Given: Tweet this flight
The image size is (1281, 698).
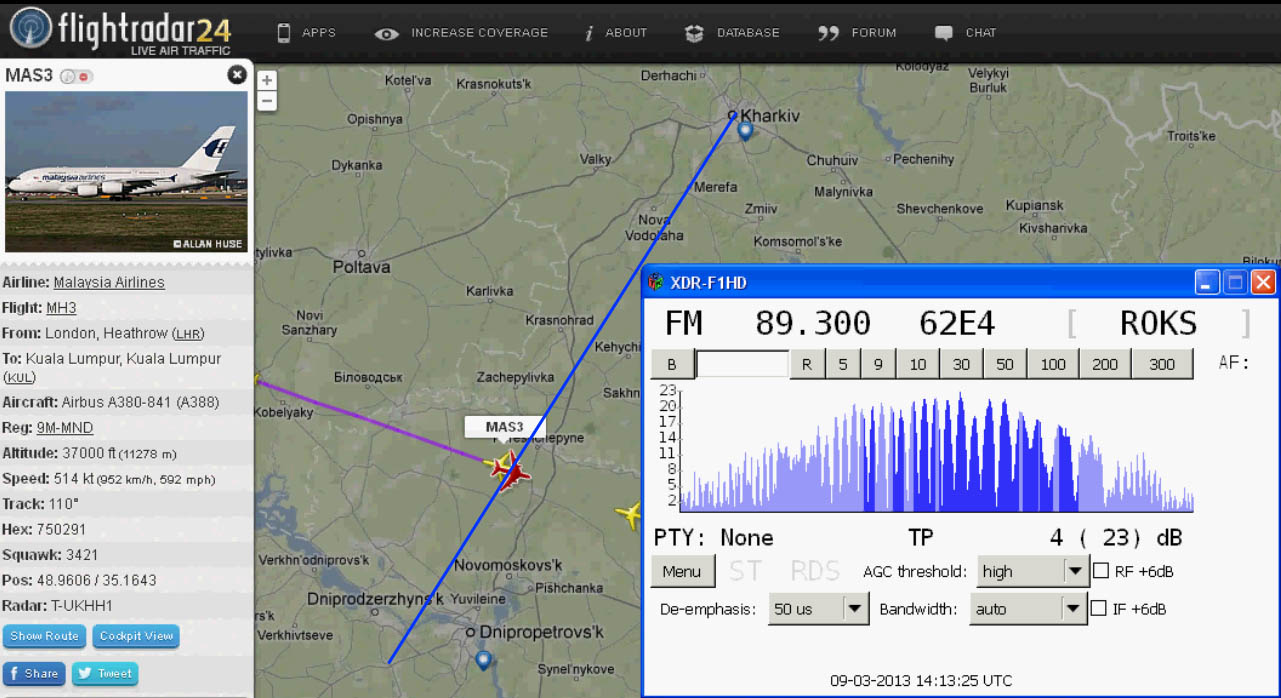Looking at the screenshot, I should (105, 674).
